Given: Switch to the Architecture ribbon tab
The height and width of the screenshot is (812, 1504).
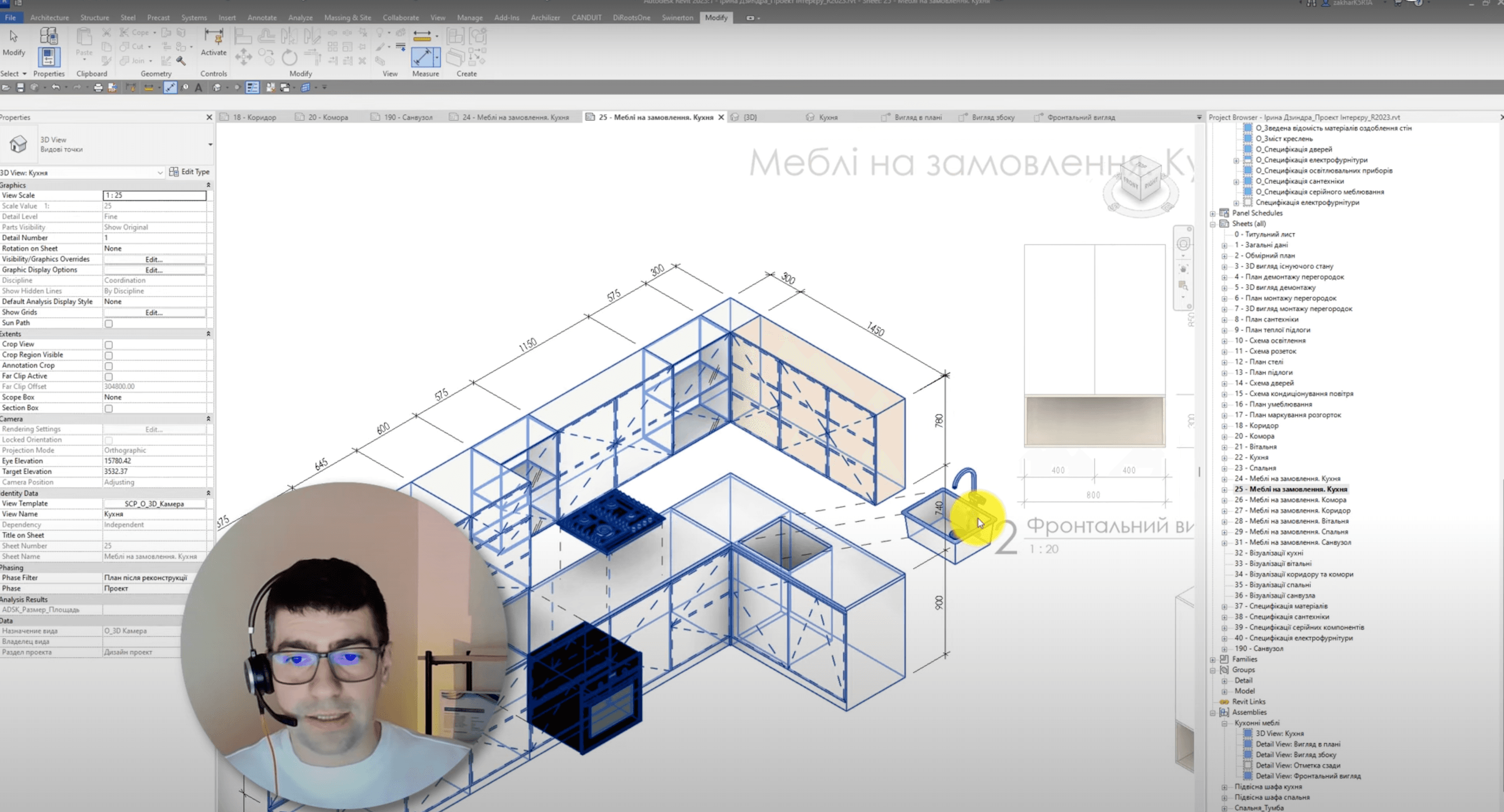Looking at the screenshot, I should coord(50,17).
